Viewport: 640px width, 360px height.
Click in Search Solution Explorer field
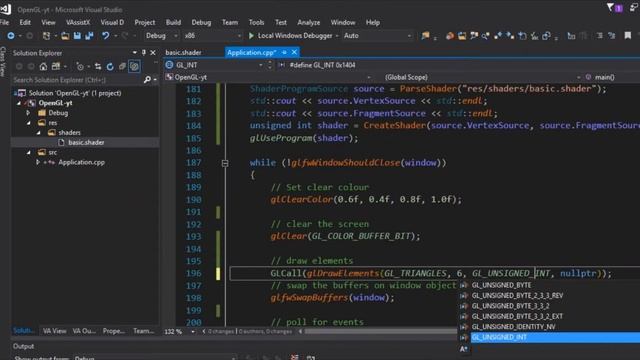pos(78,80)
